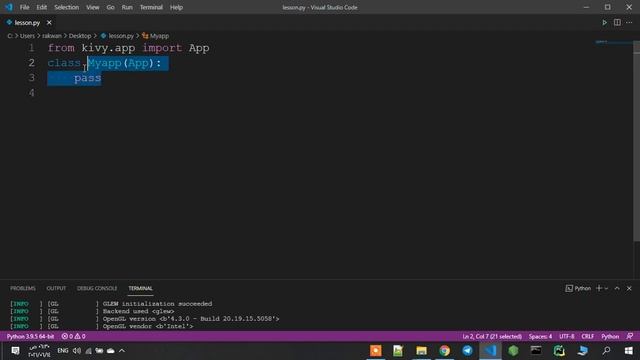640x360 pixels.
Task: Click the 'pass' keyword on line 3
Action: pyautogui.click(x=87, y=78)
